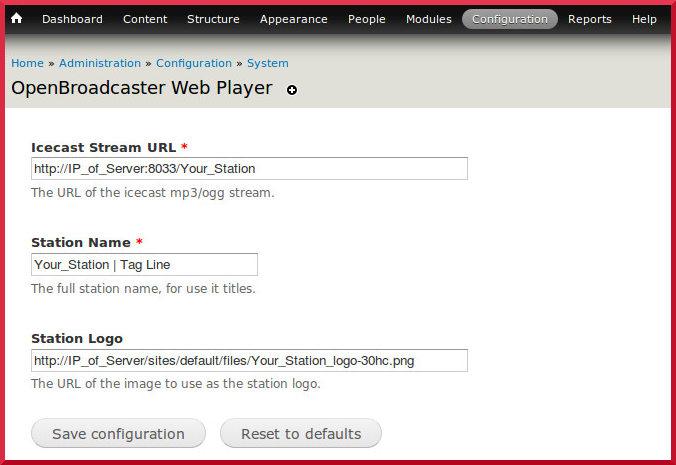Image resolution: width=676 pixels, height=465 pixels.
Task: Click the home icon in admin toolbar
Action: [16, 18]
